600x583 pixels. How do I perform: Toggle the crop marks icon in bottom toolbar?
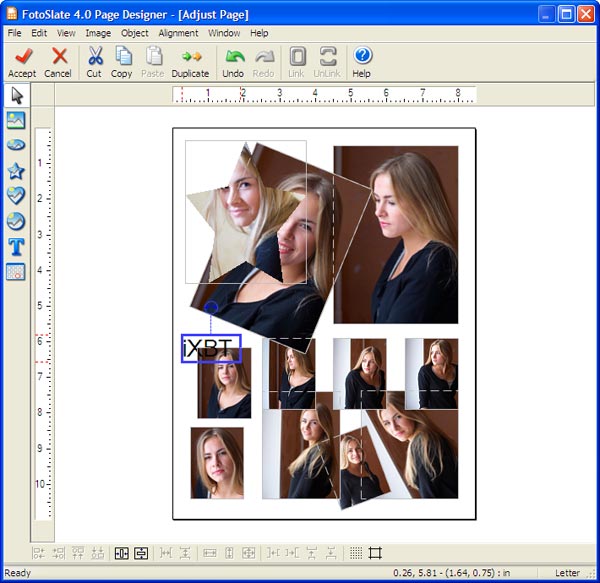376,553
